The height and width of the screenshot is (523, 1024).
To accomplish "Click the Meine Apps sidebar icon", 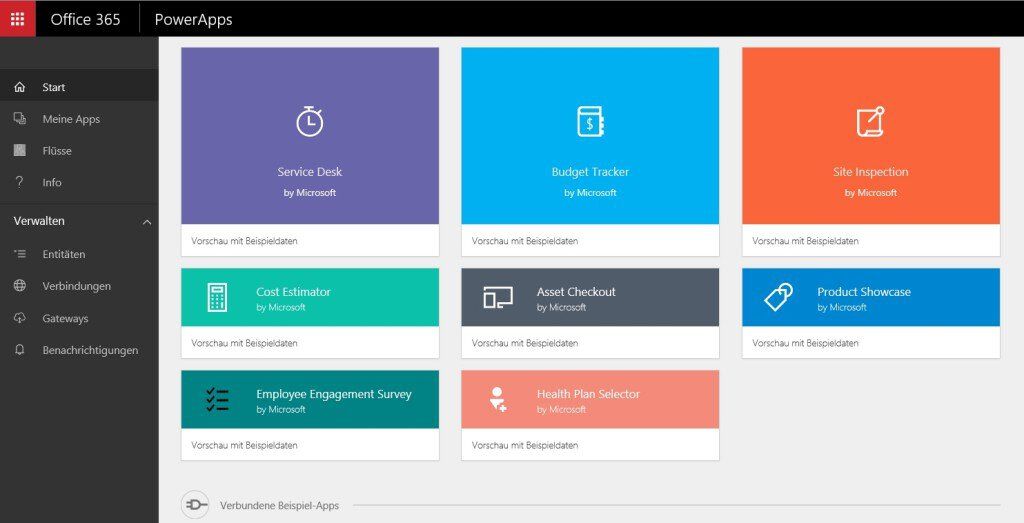I will click(x=20, y=119).
